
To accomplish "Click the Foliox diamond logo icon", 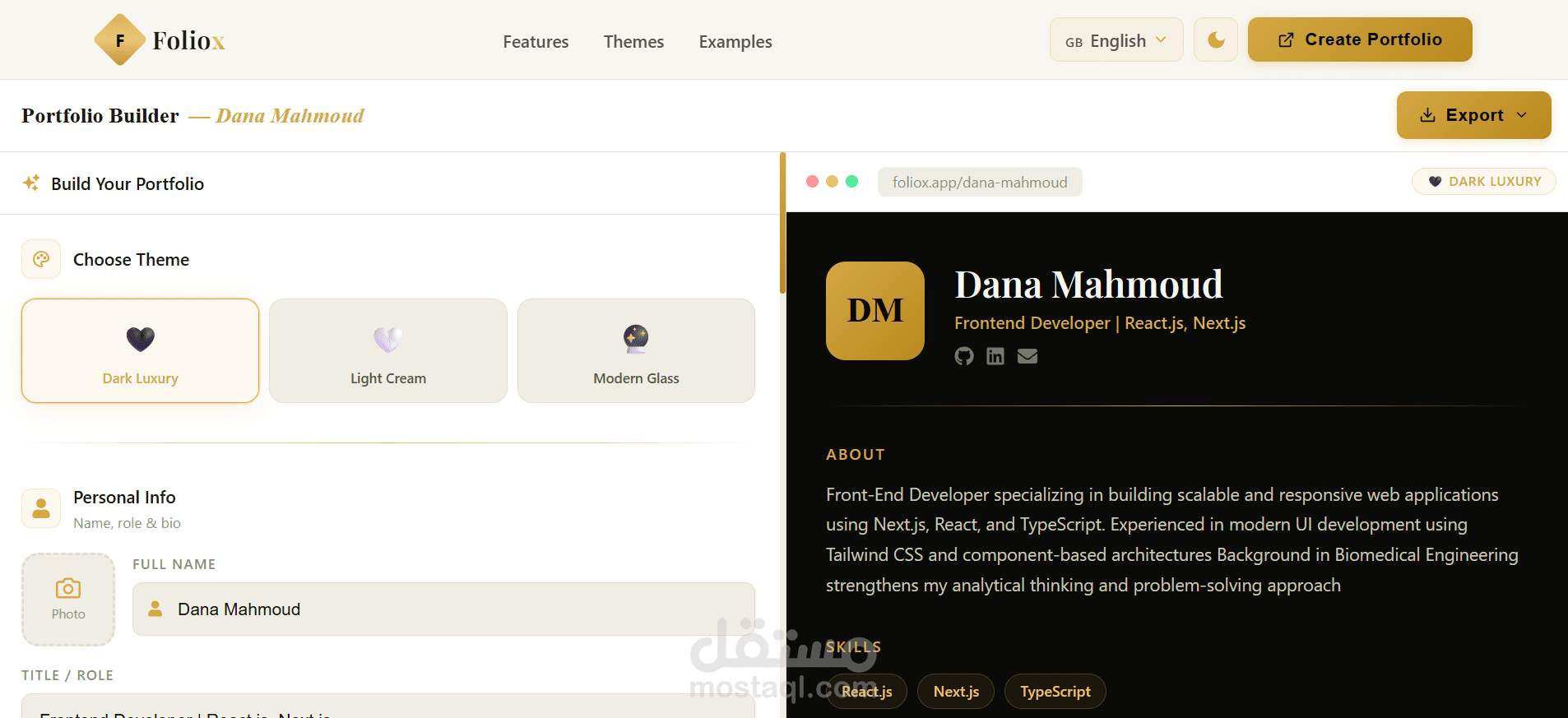I will point(120,39).
